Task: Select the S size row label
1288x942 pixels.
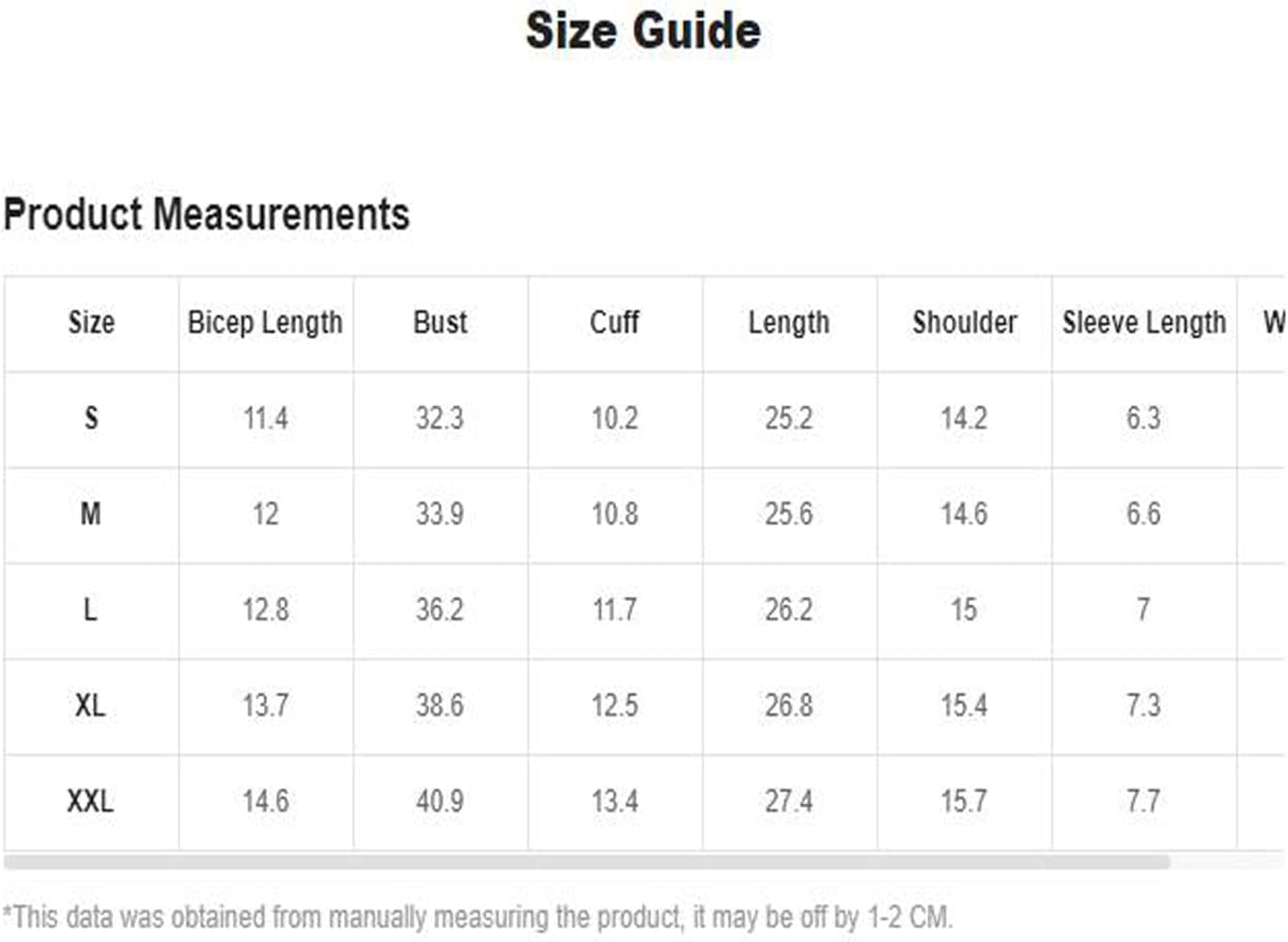Action: click(91, 418)
